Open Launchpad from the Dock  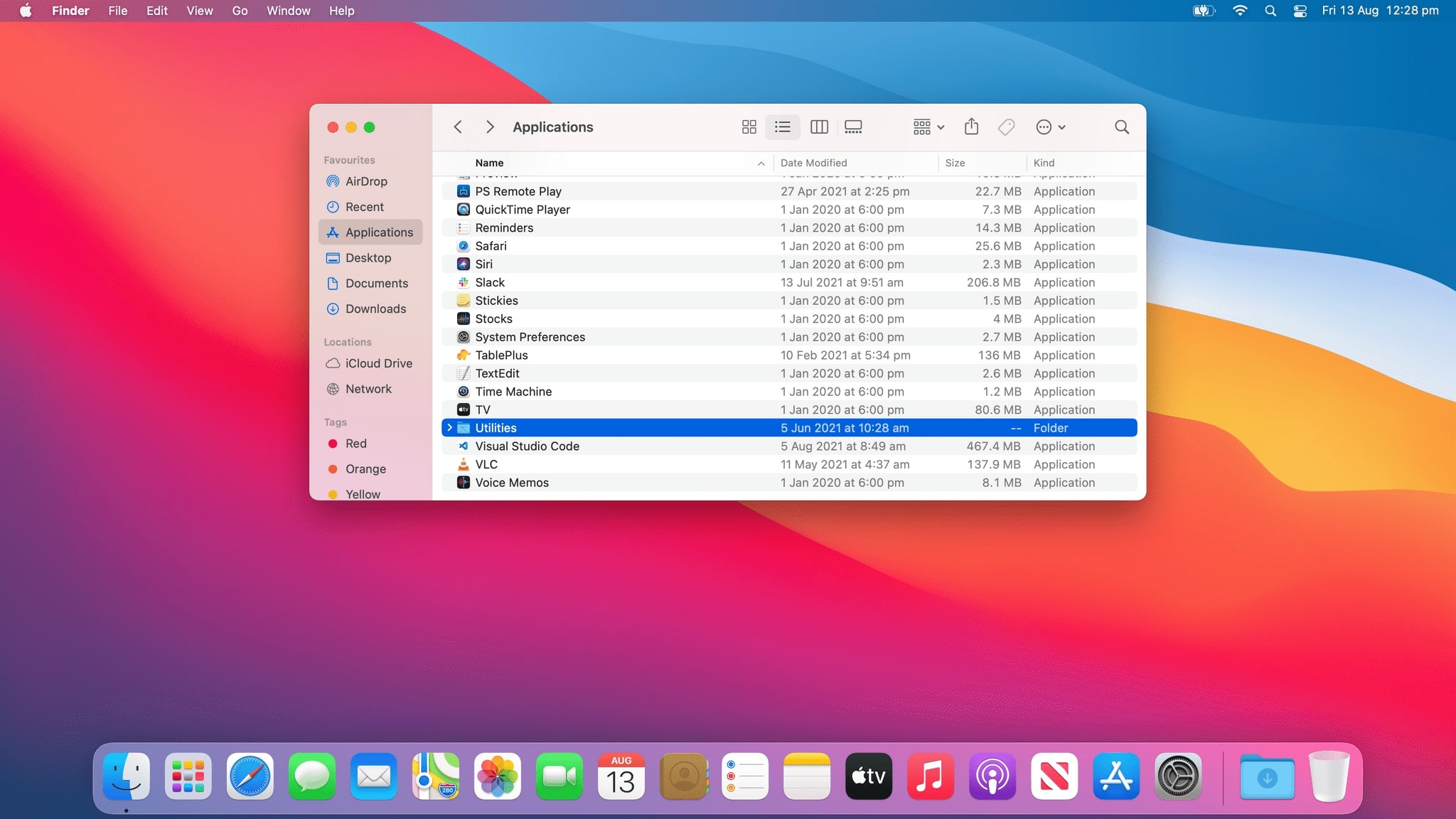188,776
